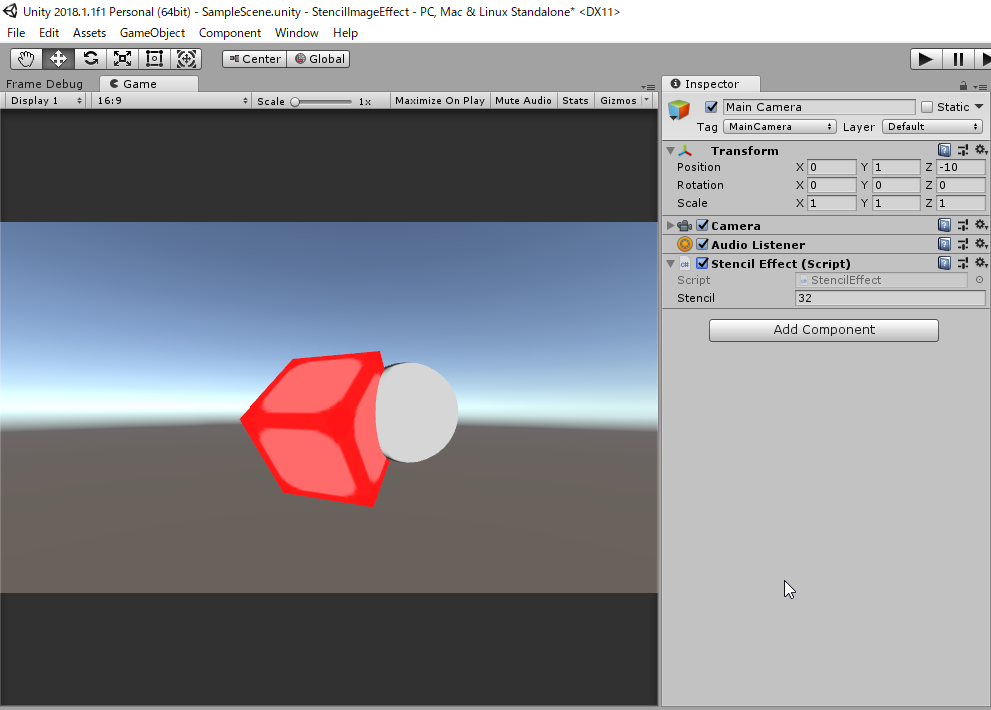Enable Mute Audio in the Game view

point(523,100)
